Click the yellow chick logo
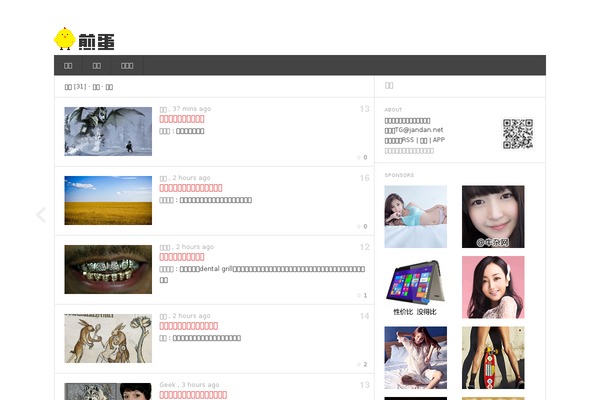This screenshot has width=600, height=400. pos(64,39)
